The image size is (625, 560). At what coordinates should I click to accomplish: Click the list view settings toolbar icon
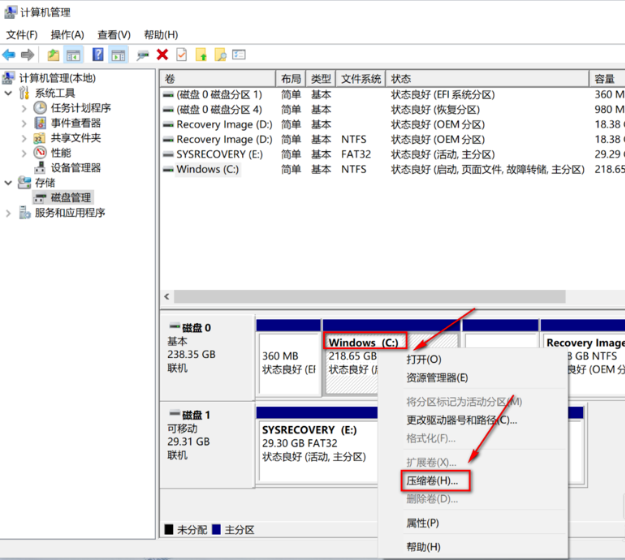click(x=239, y=54)
